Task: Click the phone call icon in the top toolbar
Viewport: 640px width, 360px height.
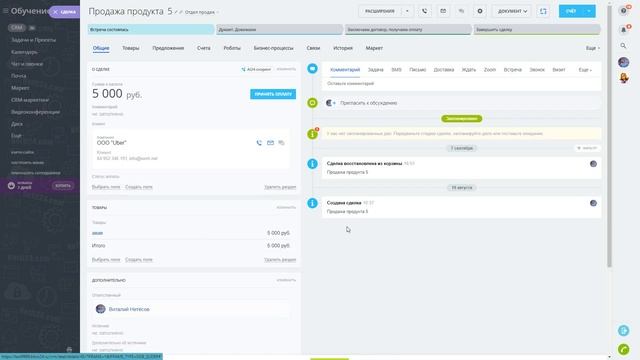Action: (x=424, y=11)
